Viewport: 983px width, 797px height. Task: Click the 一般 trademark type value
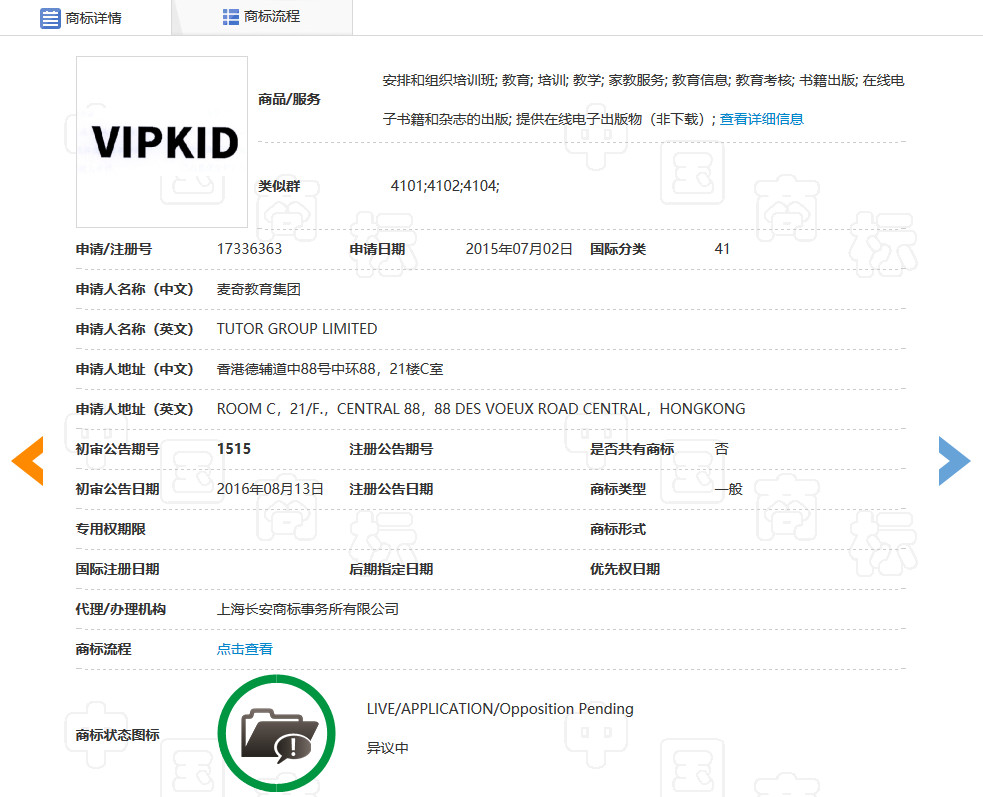coord(728,489)
